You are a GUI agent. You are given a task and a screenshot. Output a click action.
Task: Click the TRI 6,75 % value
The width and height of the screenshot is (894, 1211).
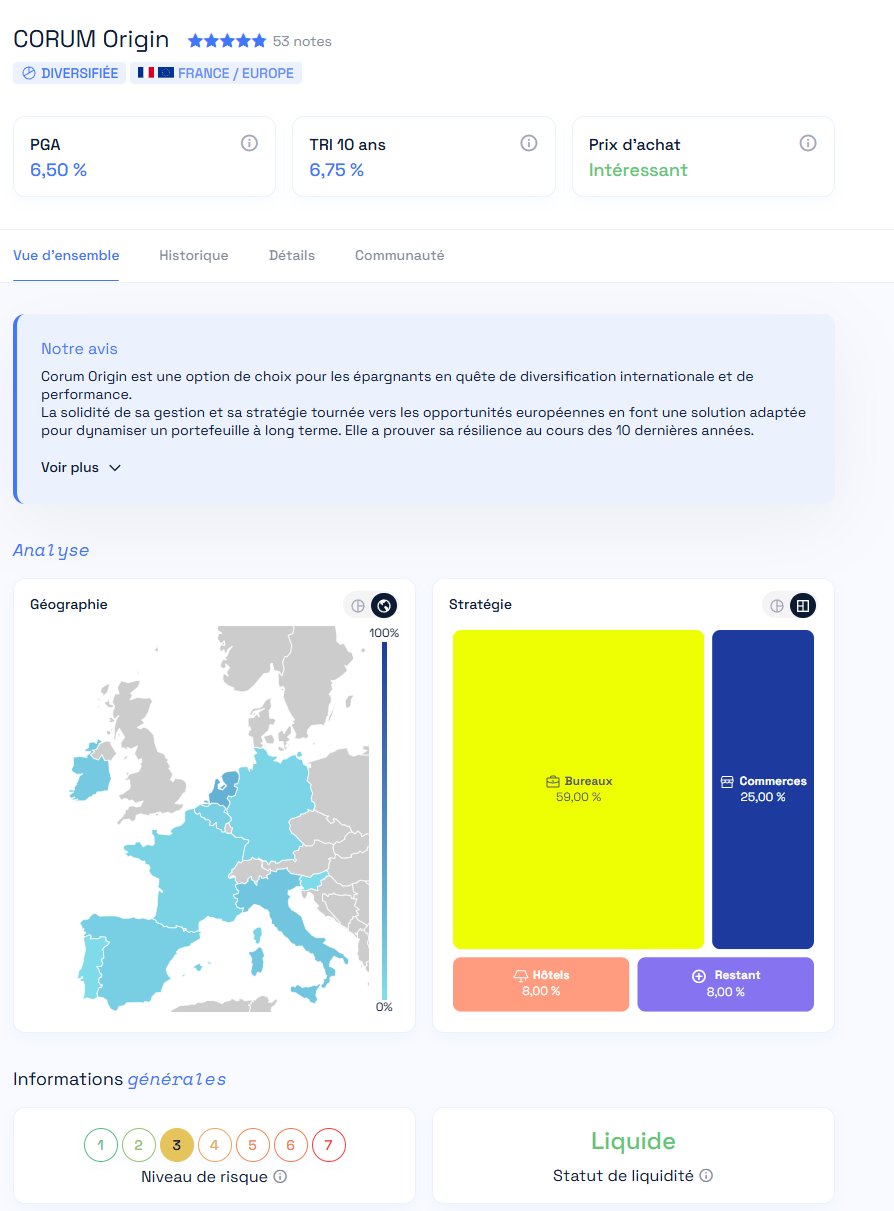coord(336,170)
